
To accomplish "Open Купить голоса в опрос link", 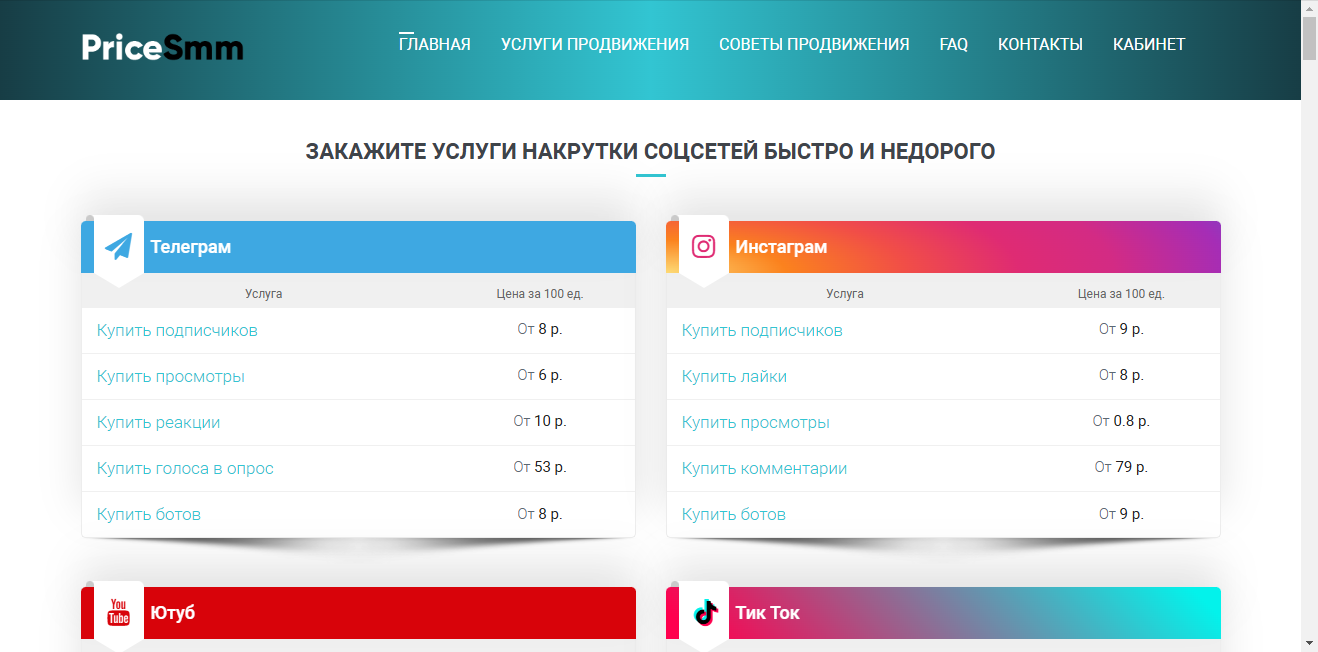I will pyautogui.click(x=185, y=468).
